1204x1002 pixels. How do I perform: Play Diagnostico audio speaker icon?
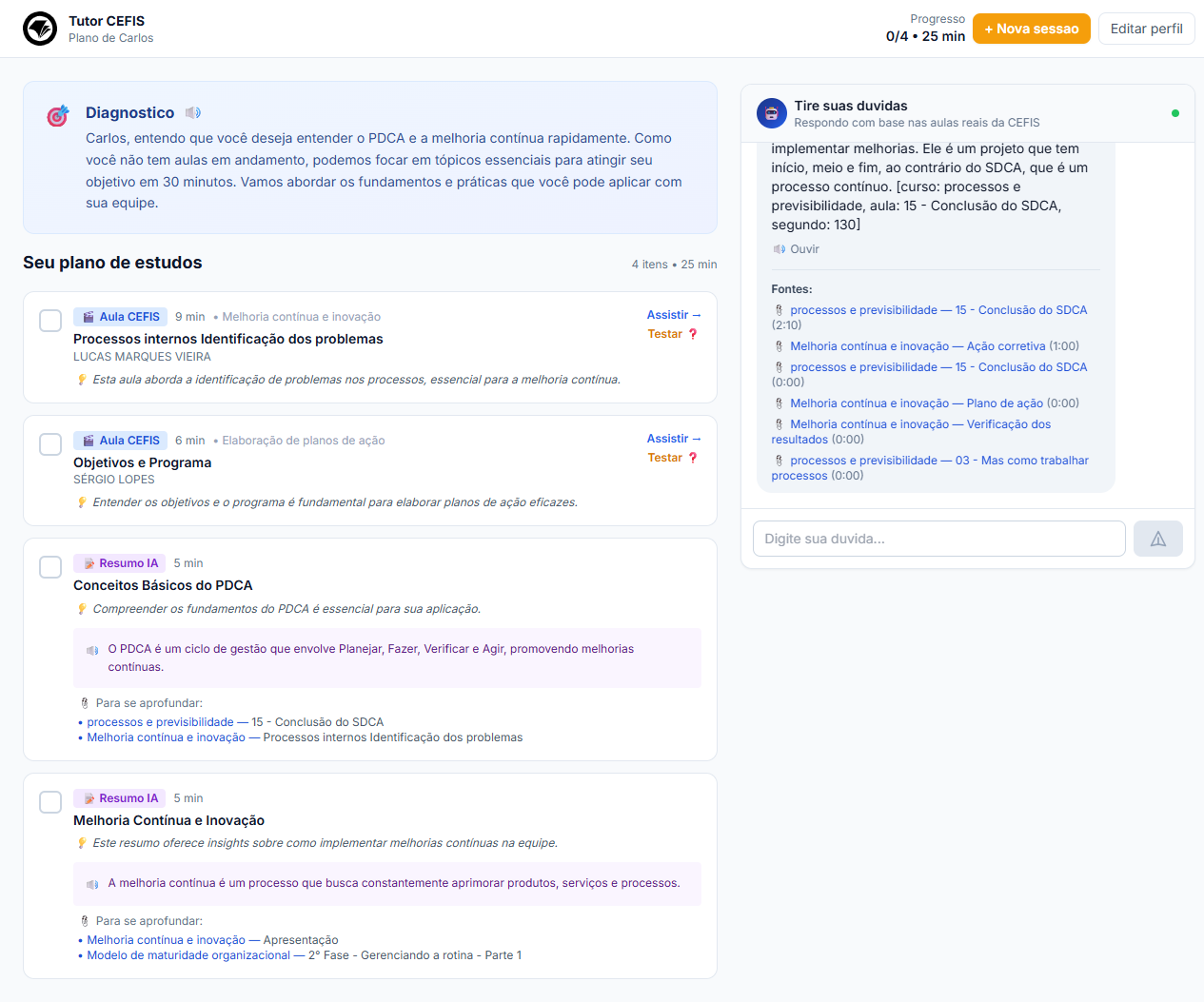pyautogui.click(x=193, y=112)
